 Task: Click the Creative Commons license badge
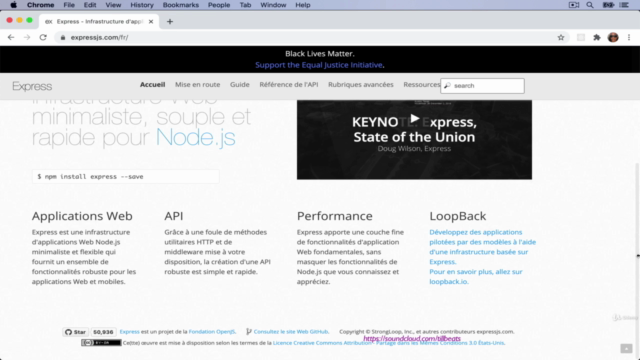[101, 342]
